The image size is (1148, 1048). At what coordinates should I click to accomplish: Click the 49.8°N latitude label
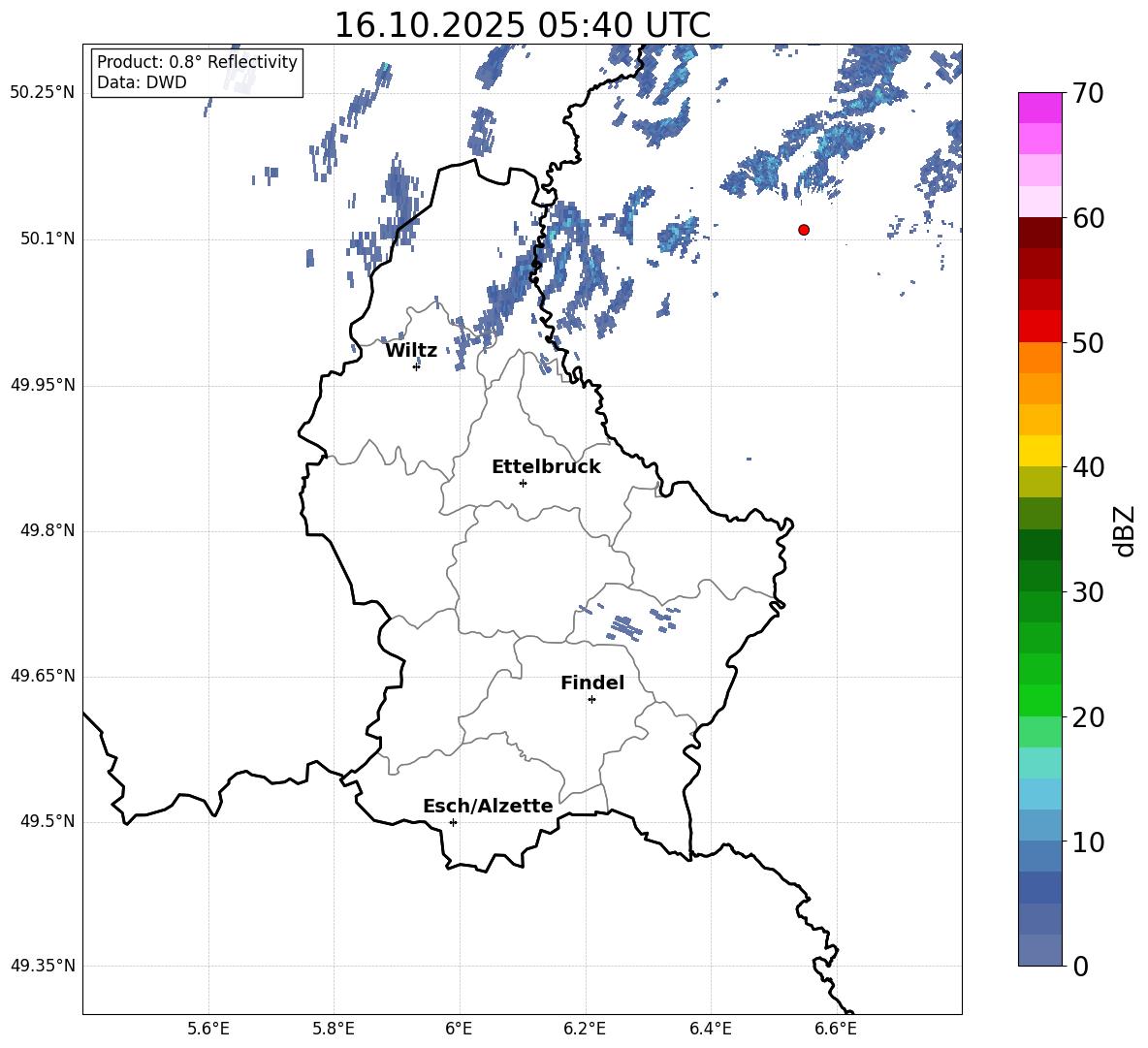pyautogui.click(x=48, y=530)
